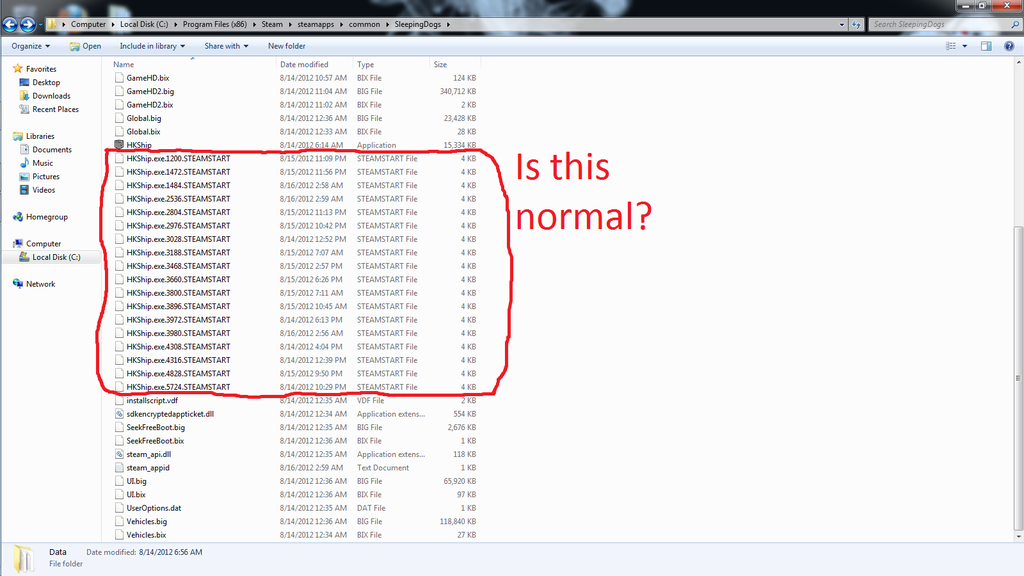Screen dimensions: 1024x576
Task: Jump to steamapps in address path
Action: pos(315,24)
